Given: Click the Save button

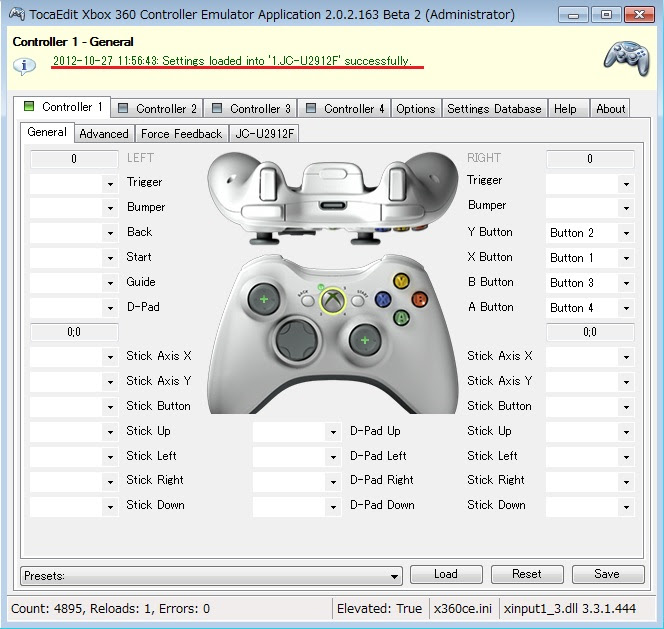Looking at the screenshot, I should (x=607, y=574).
